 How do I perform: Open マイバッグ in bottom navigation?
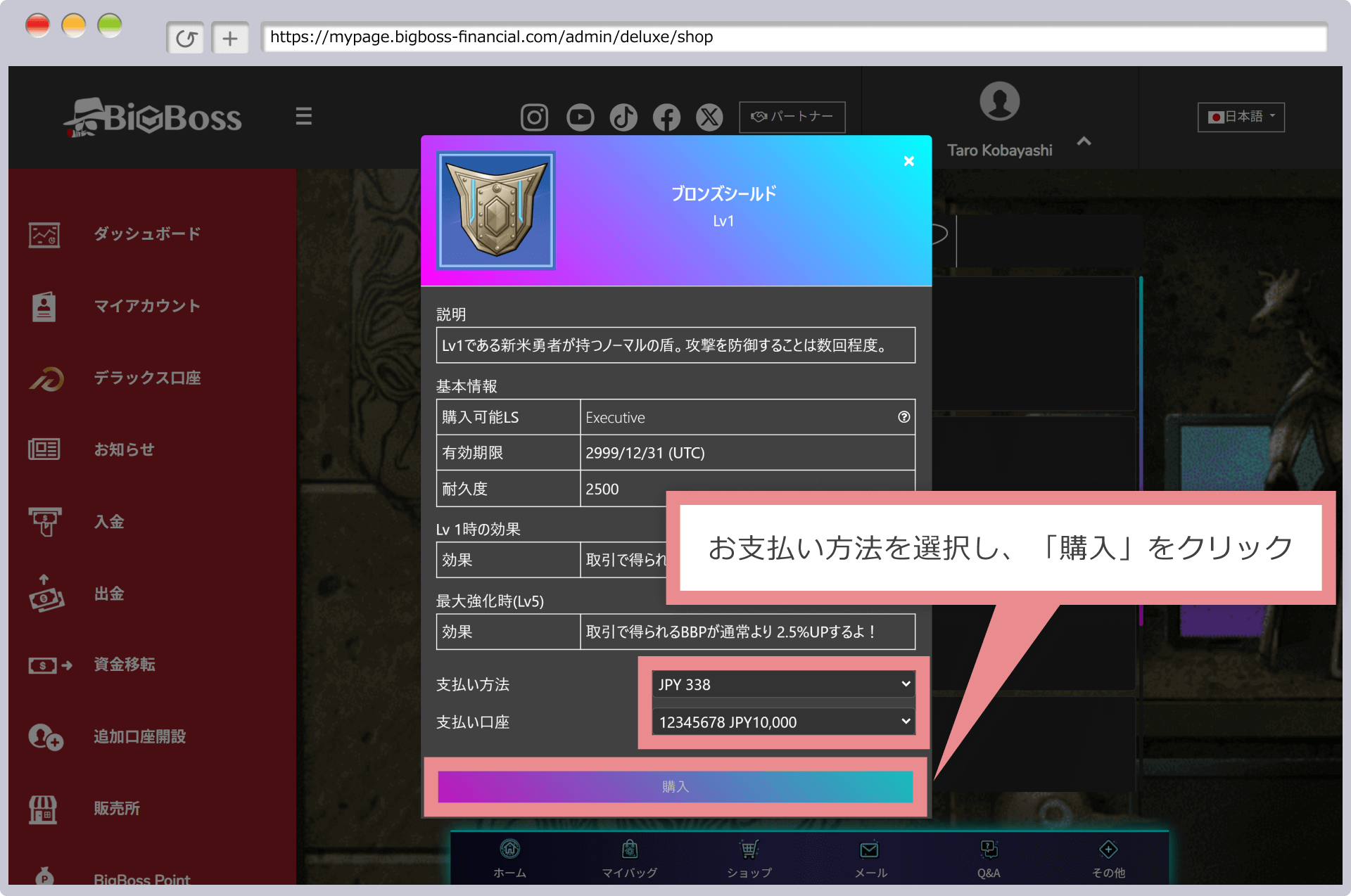click(630, 859)
